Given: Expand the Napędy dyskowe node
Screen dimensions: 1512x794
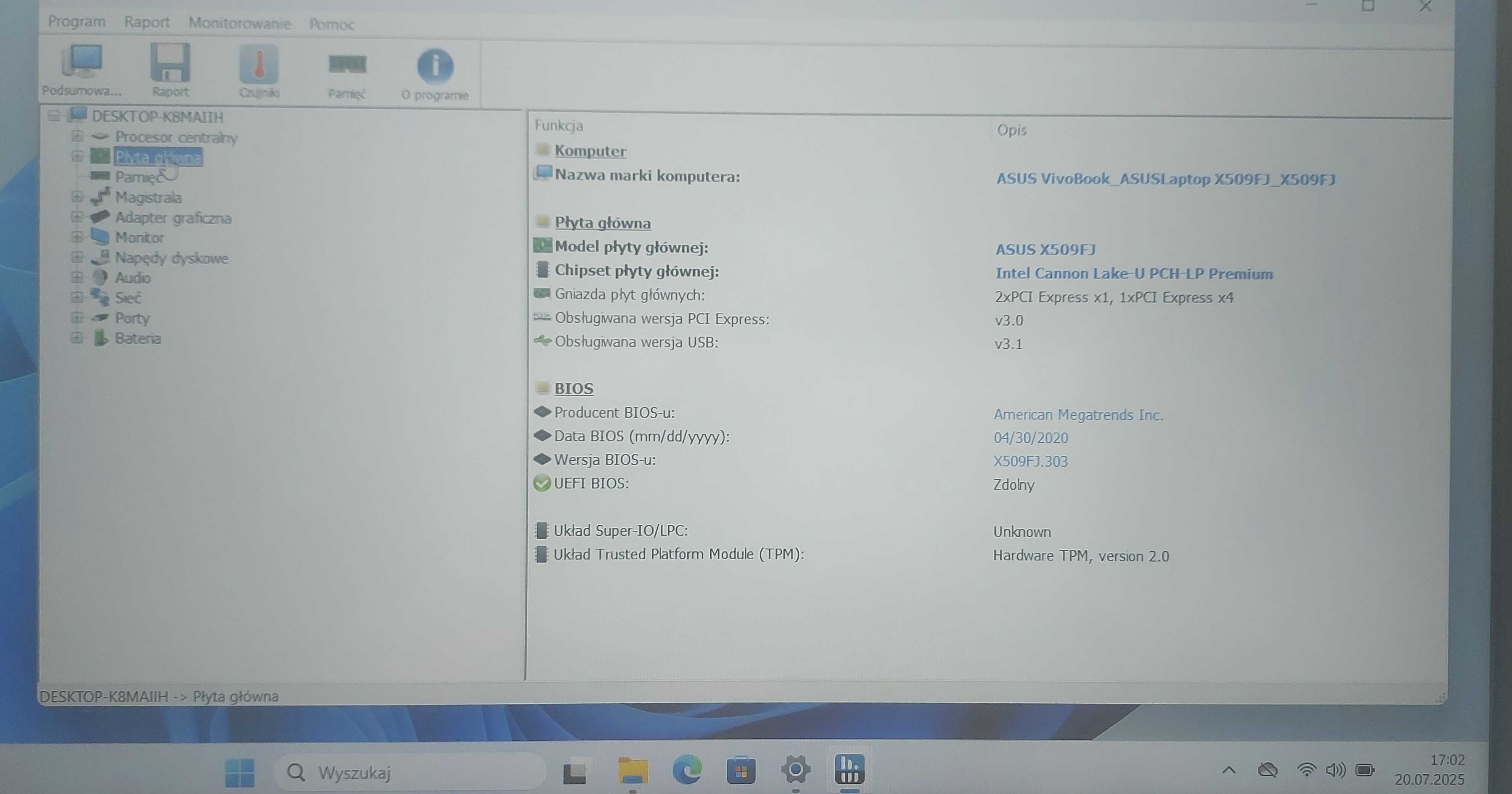Looking at the screenshot, I should (x=77, y=257).
